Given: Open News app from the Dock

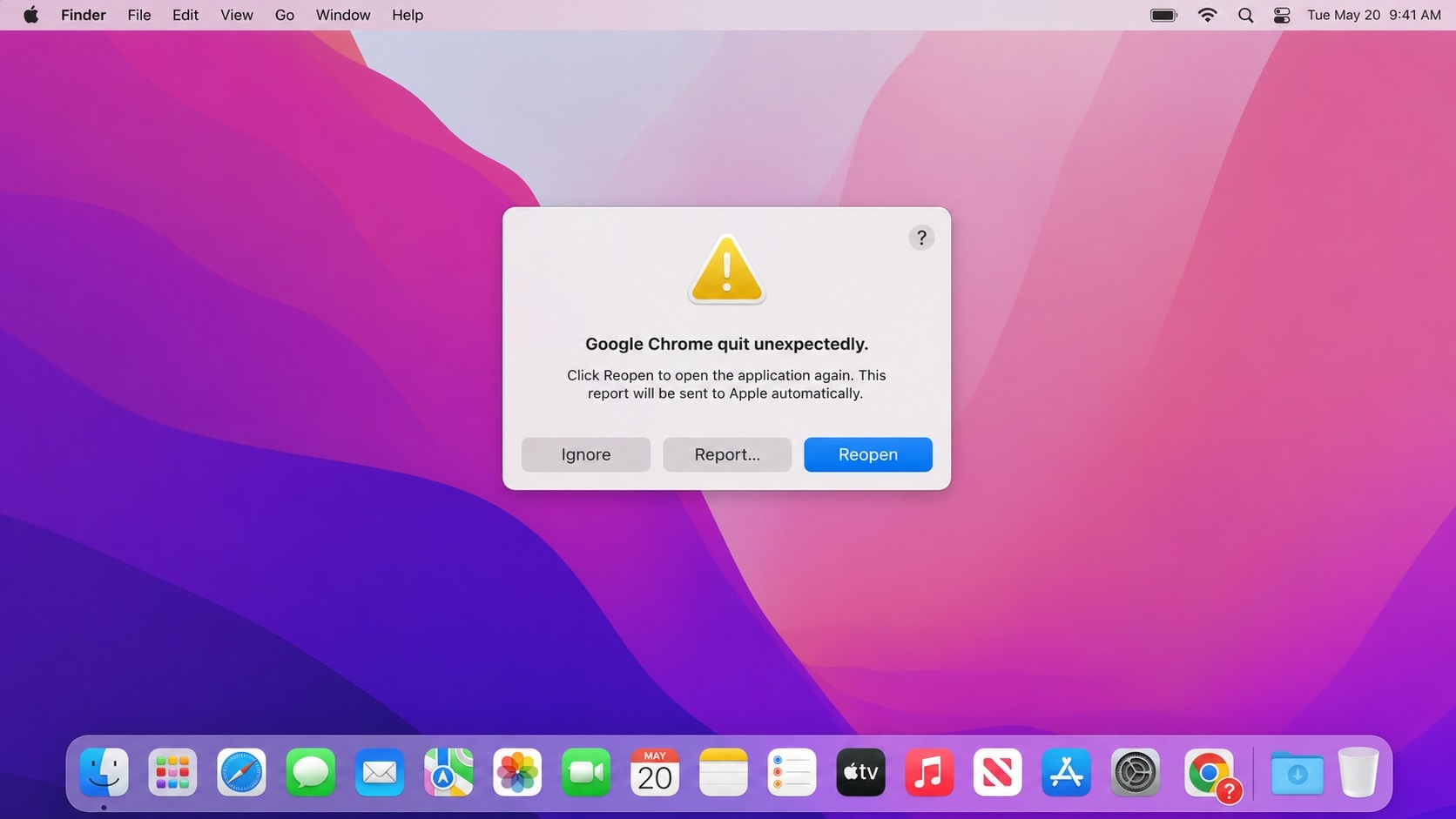Looking at the screenshot, I should [998, 772].
